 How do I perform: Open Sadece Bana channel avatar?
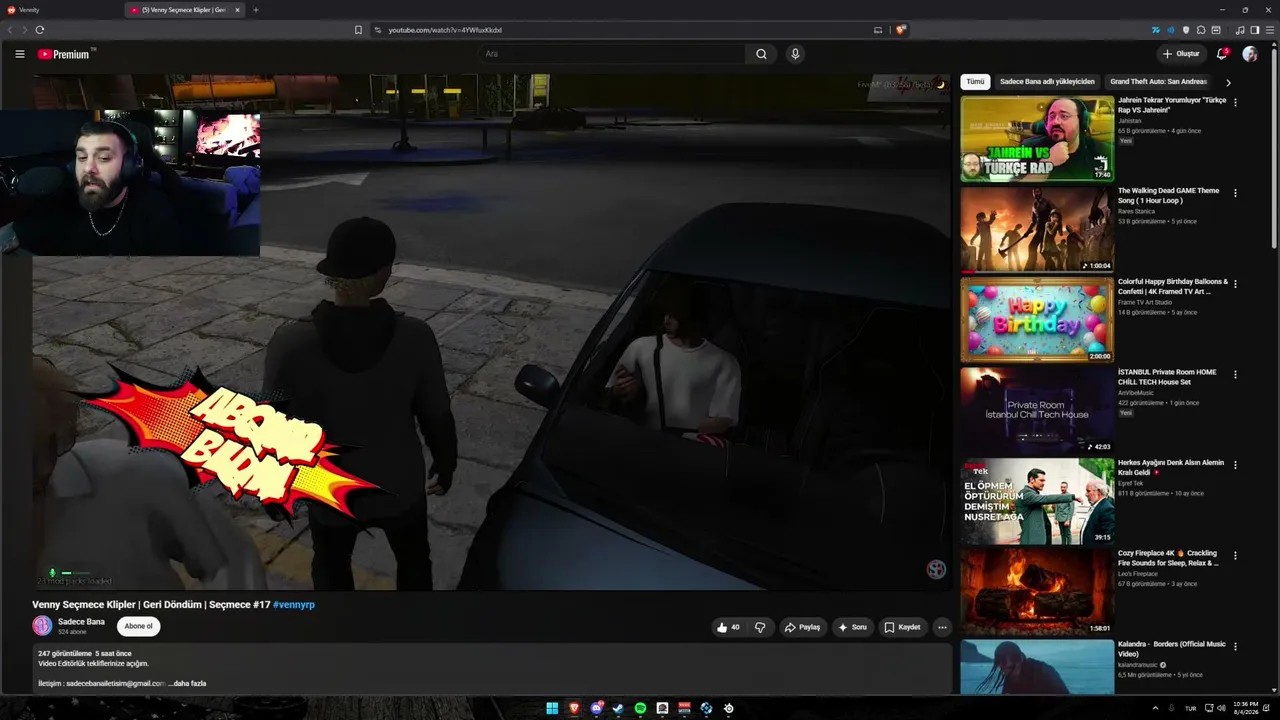(42, 626)
